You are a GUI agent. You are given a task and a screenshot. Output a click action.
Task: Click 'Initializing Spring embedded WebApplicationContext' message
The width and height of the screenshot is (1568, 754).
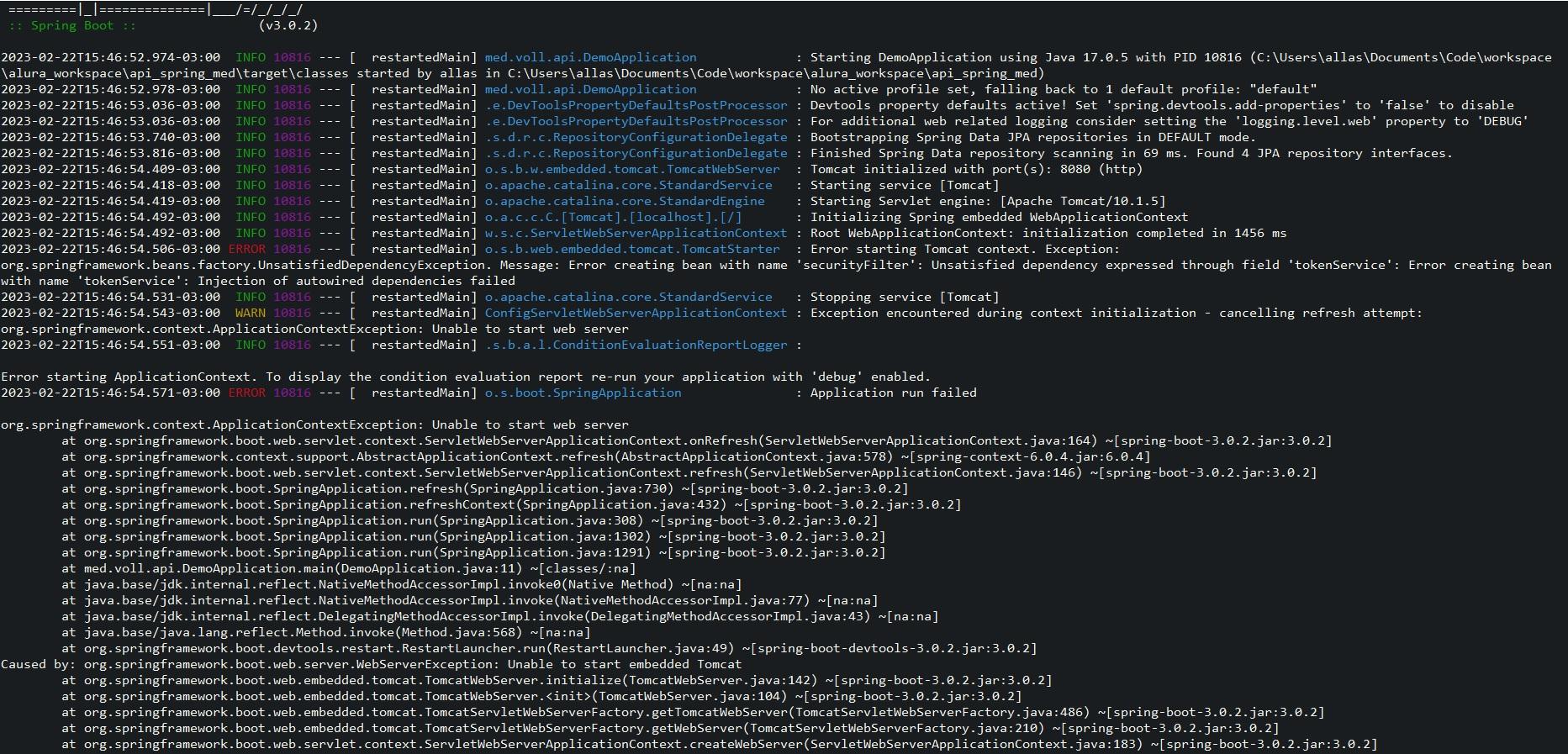[x=999, y=217]
